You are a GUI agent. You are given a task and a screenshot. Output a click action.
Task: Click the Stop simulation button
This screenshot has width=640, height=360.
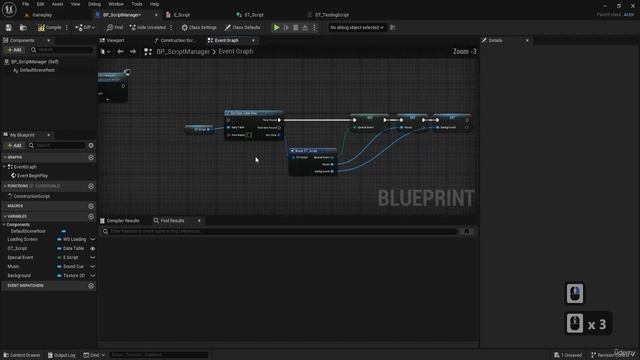click(296, 27)
